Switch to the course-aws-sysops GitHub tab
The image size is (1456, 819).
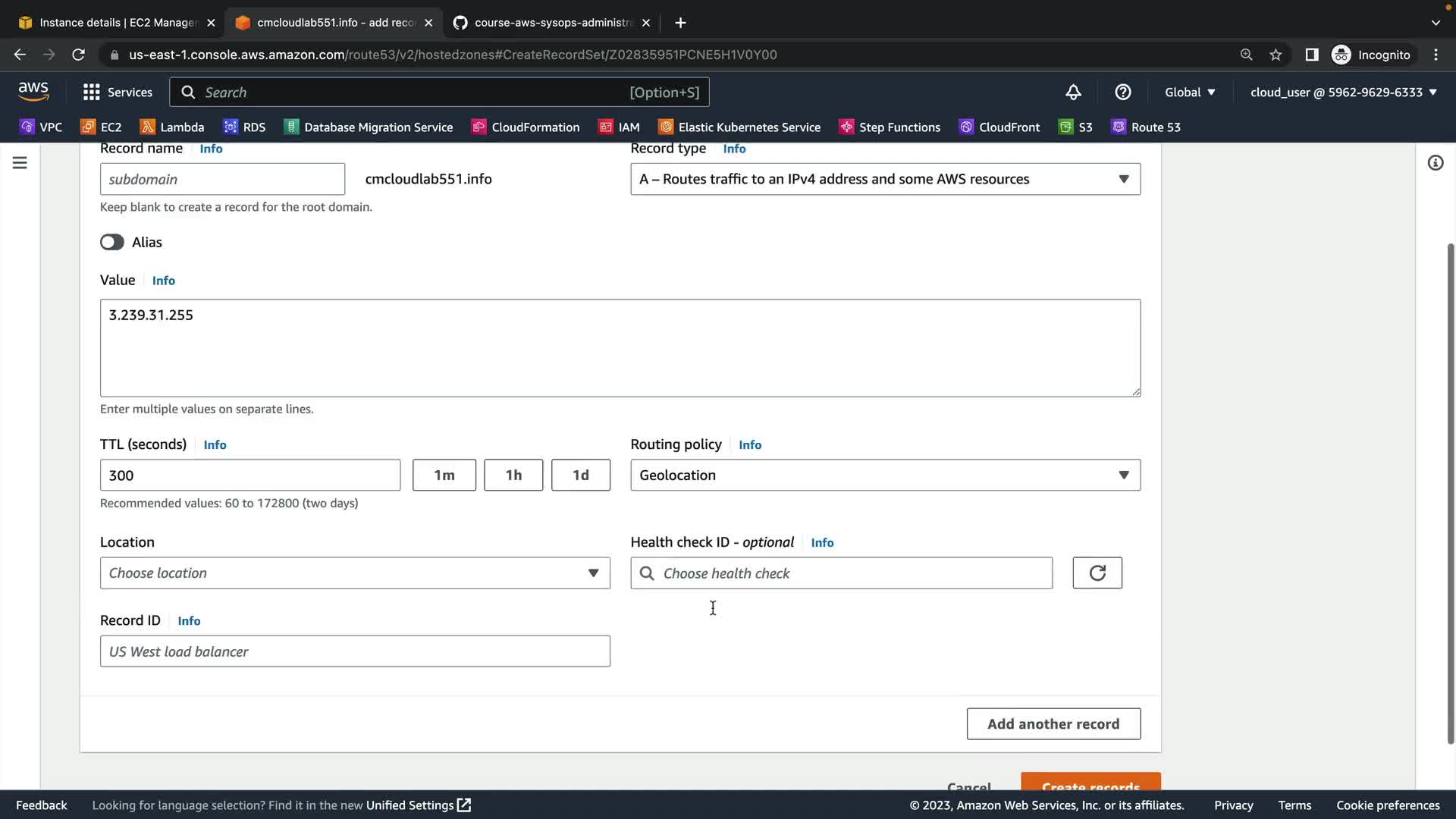[x=551, y=23]
